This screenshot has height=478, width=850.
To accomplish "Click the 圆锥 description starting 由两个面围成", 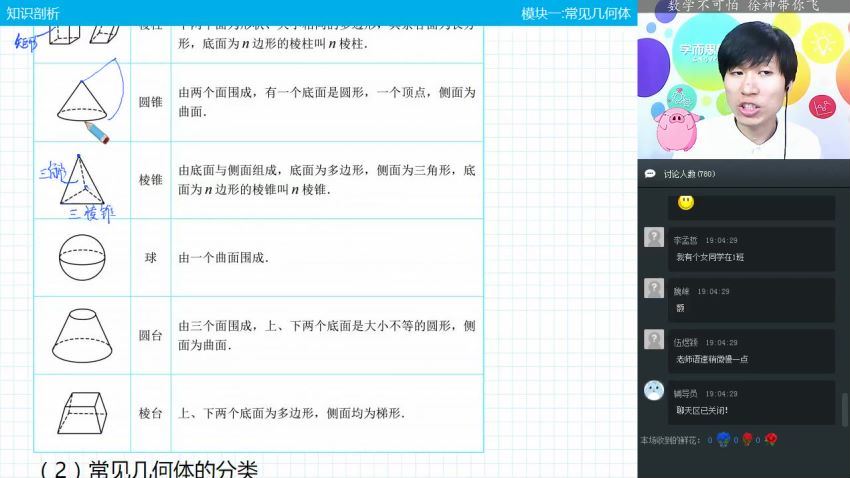I will tap(327, 102).
